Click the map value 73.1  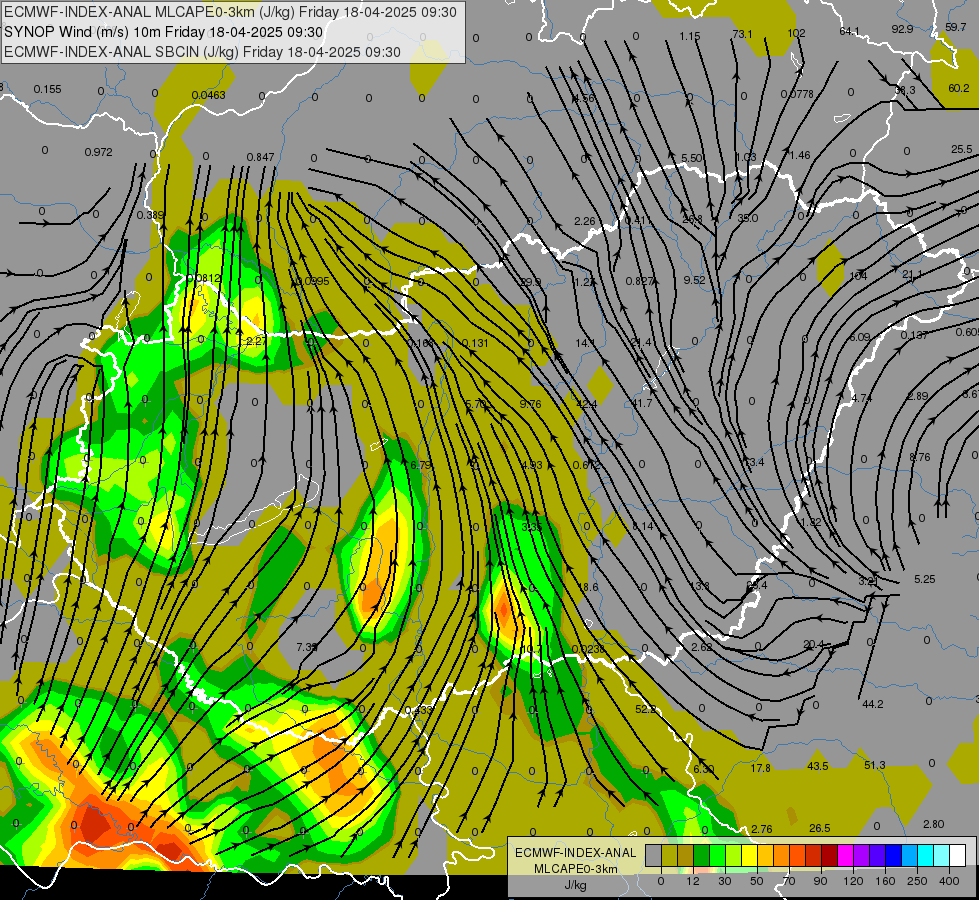pos(742,34)
